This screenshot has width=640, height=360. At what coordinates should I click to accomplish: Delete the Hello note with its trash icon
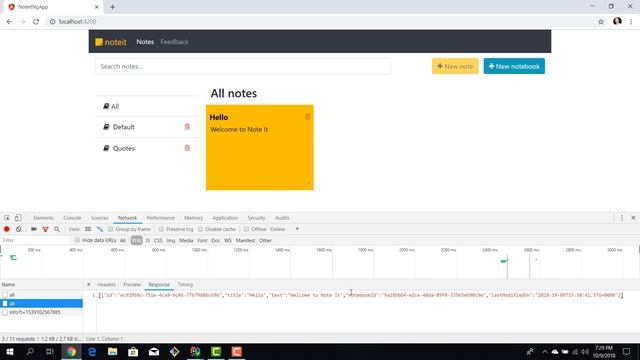[308, 117]
